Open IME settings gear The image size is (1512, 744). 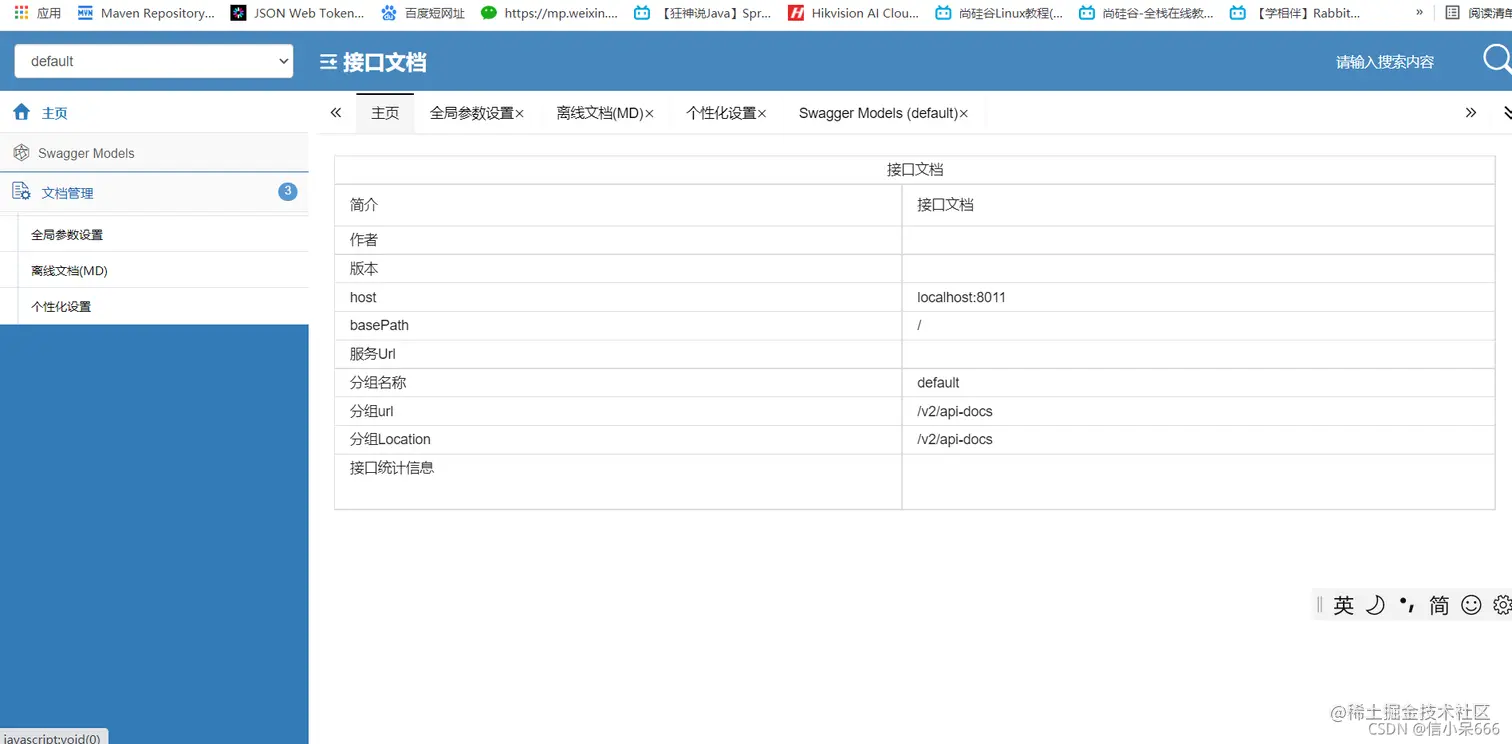1502,605
